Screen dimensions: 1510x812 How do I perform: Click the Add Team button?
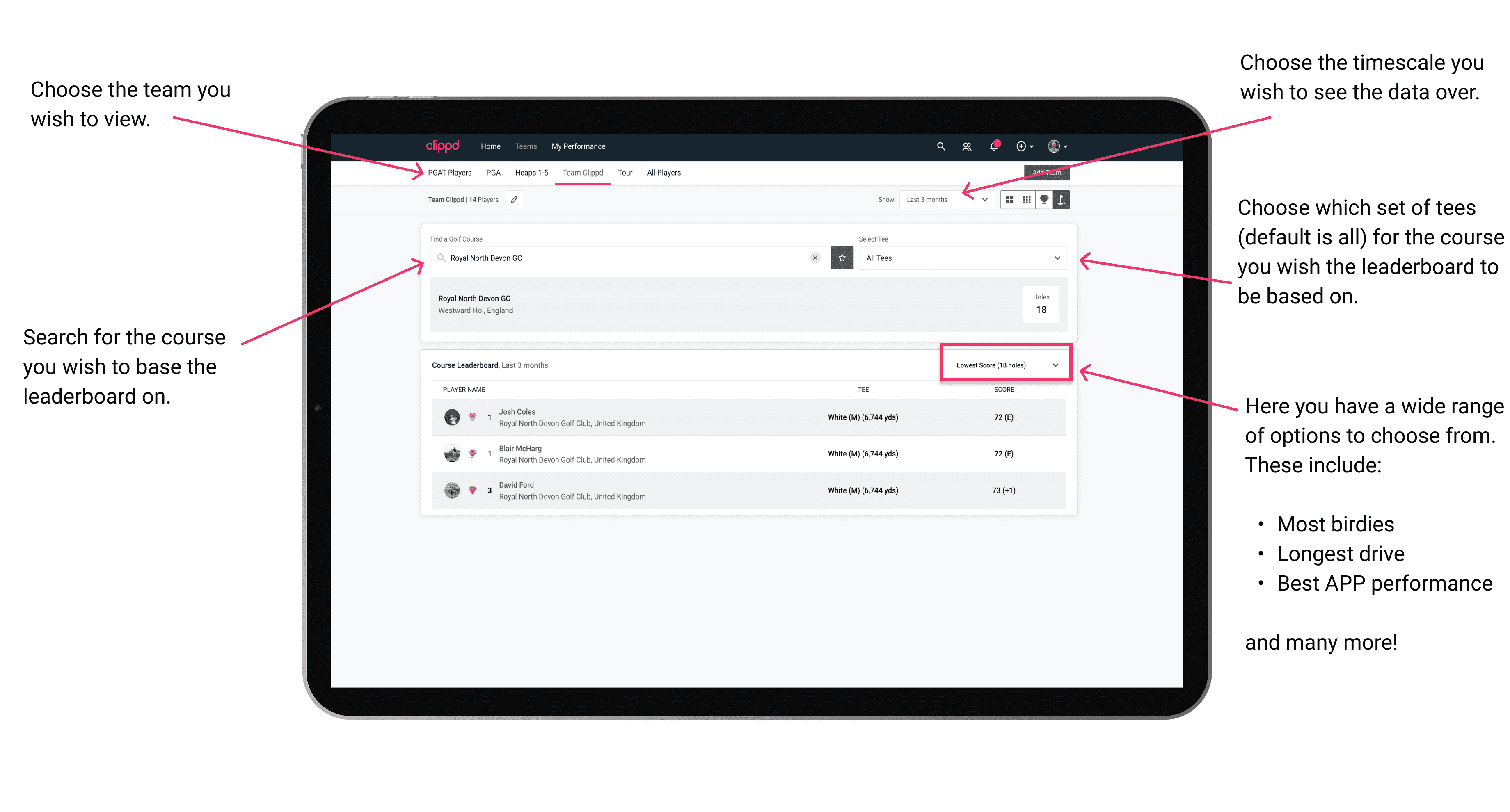(x=1043, y=172)
